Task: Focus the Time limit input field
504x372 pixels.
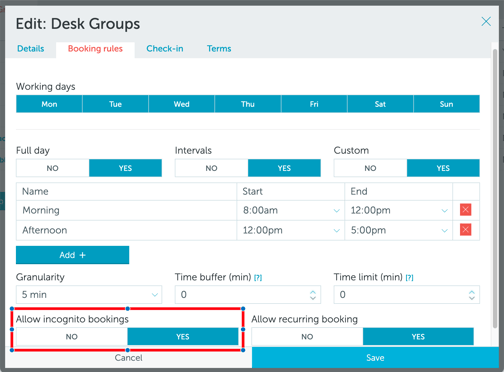Action: (407, 295)
